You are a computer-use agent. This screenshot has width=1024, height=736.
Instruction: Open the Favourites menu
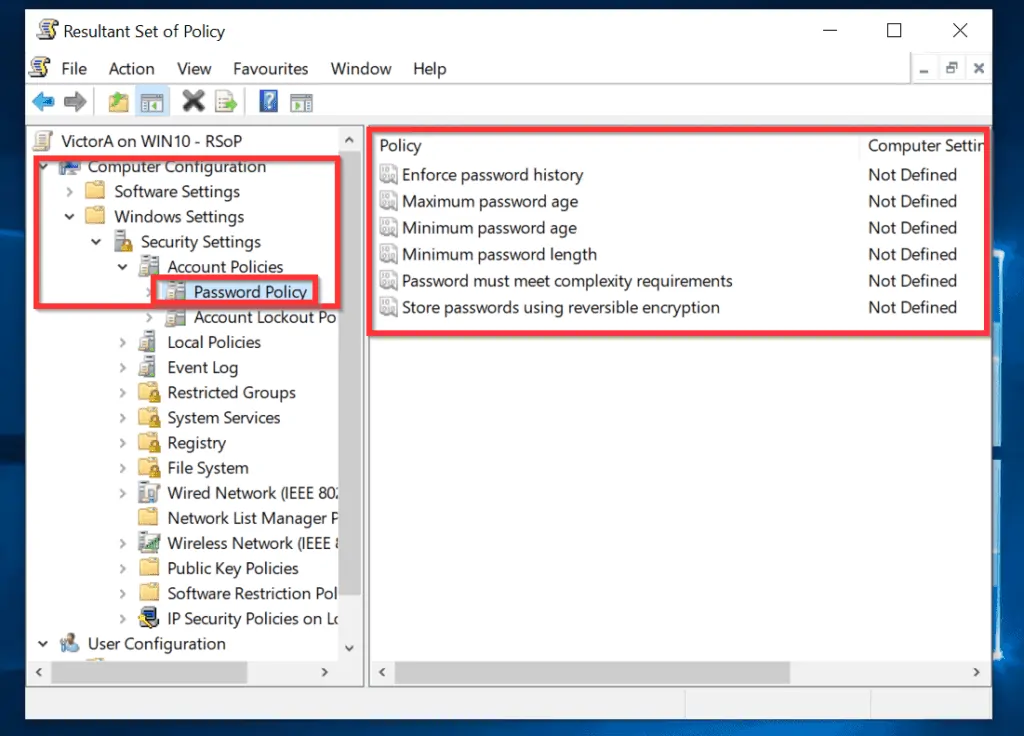(x=270, y=69)
